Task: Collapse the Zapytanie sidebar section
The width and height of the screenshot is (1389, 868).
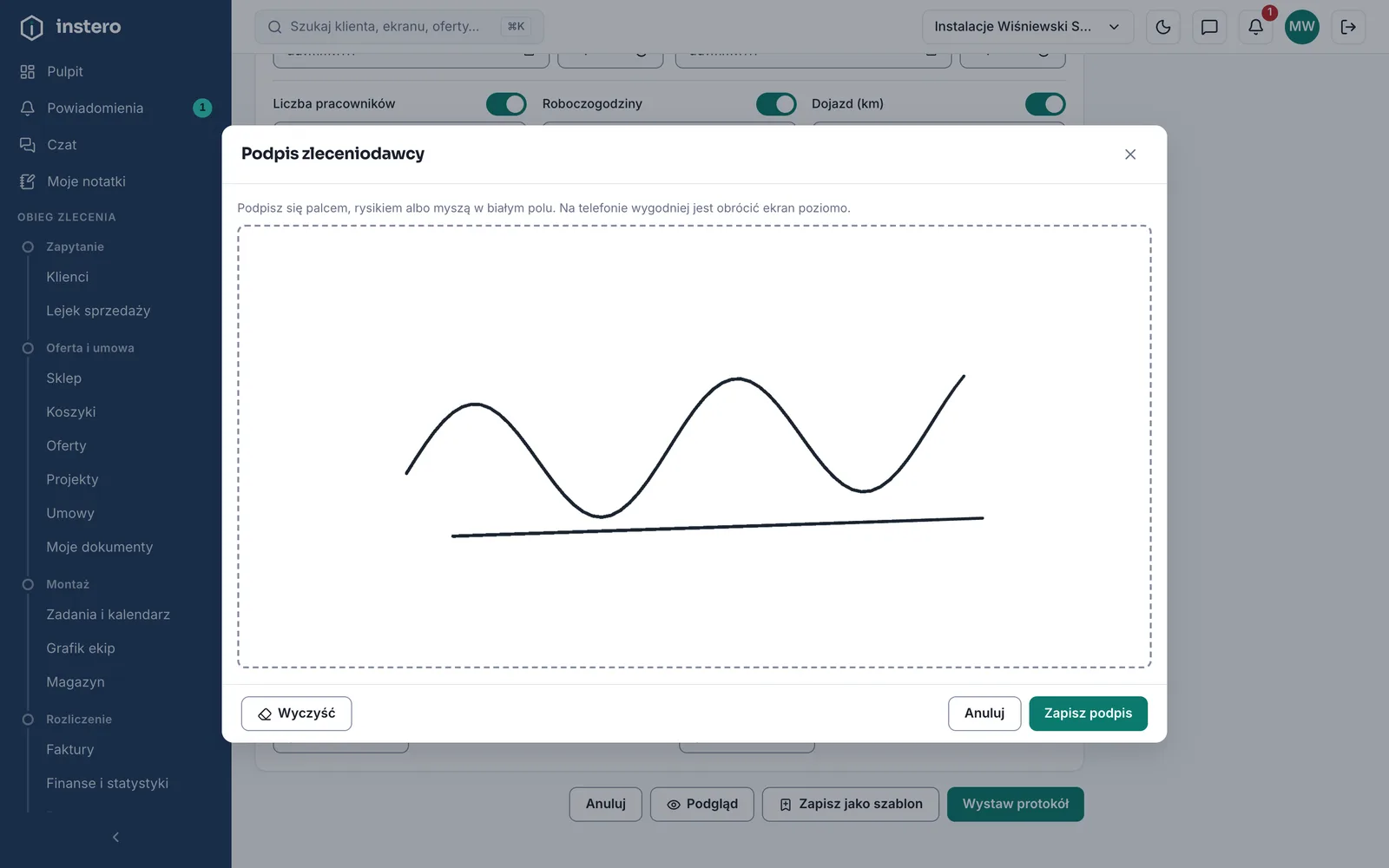Action: [75, 247]
